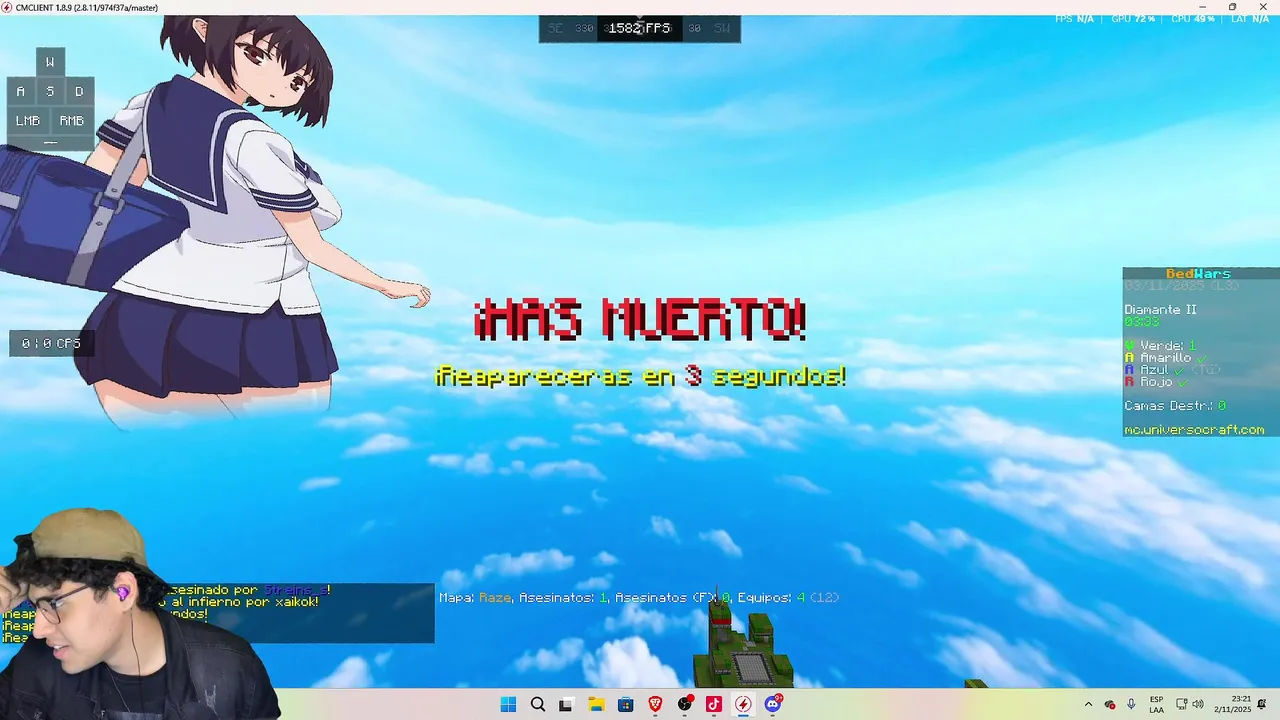Click the ¡HAS MUERTO! death title
This screenshot has height=720, width=1280.
pyautogui.click(x=640, y=320)
